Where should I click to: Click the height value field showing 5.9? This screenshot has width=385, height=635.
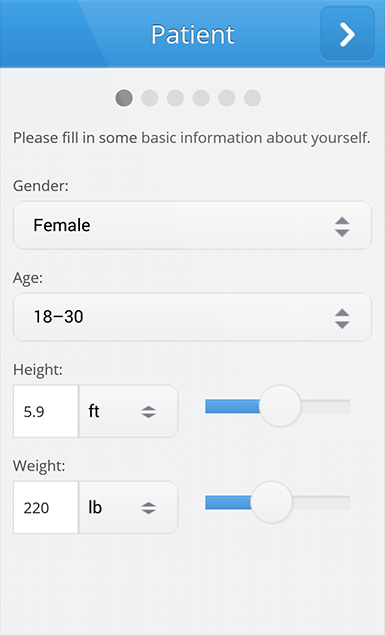click(46, 411)
